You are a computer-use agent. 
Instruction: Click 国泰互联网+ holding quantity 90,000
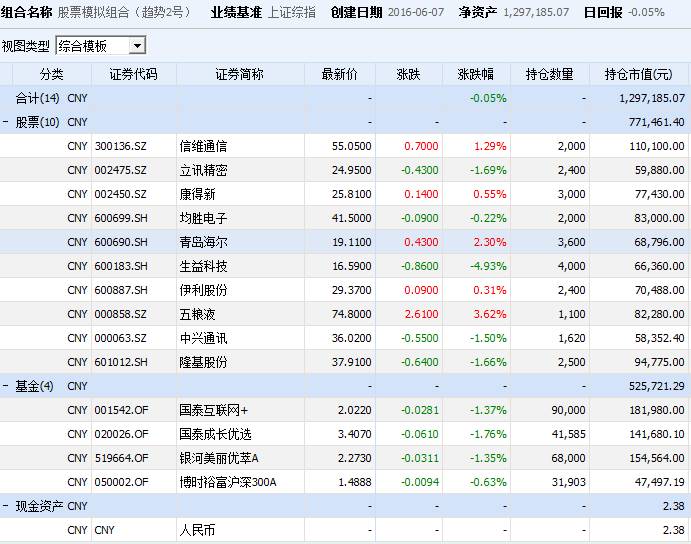pos(568,410)
